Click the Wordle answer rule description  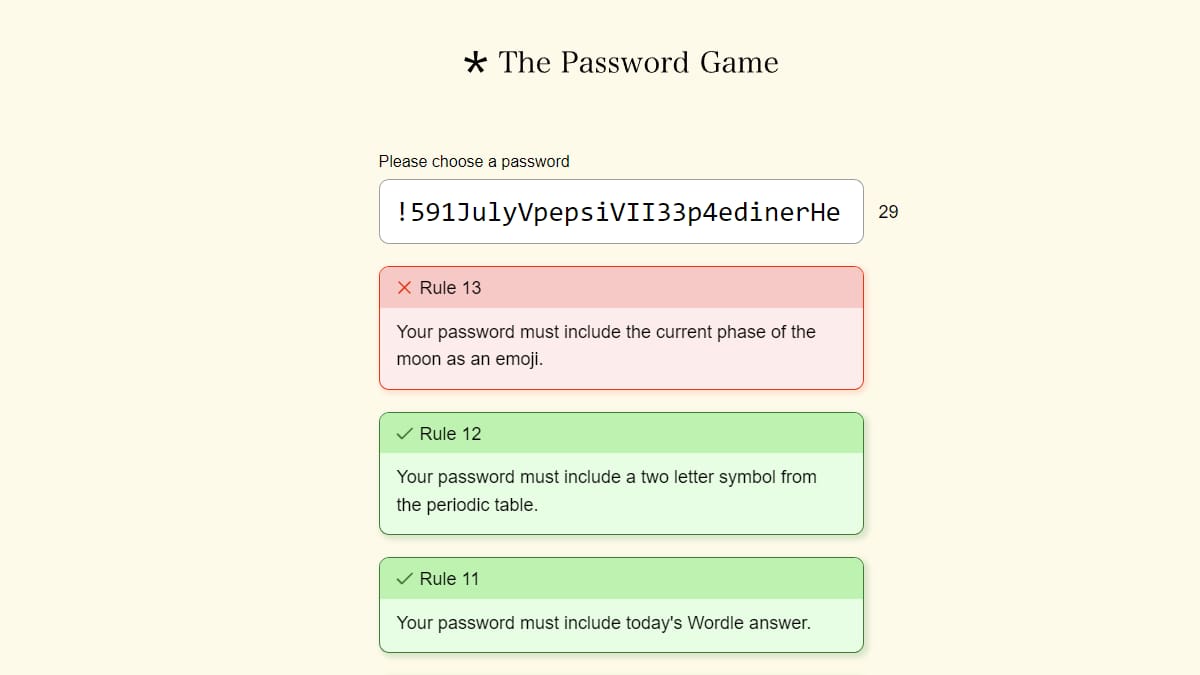[x=603, y=623]
